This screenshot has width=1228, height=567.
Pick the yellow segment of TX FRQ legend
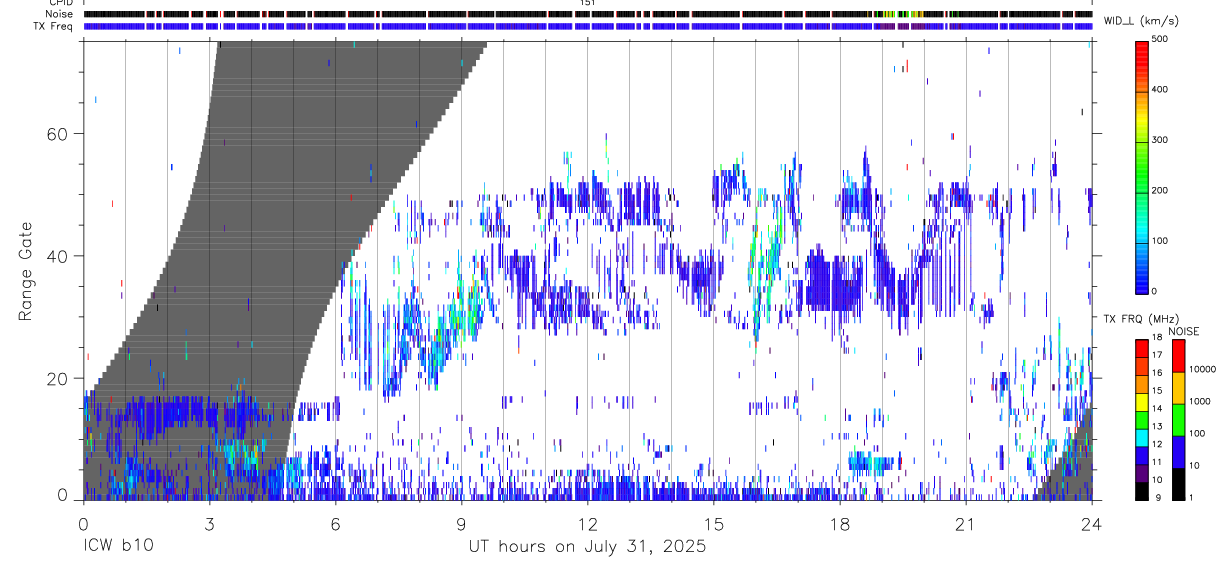(x=1142, y=402)
